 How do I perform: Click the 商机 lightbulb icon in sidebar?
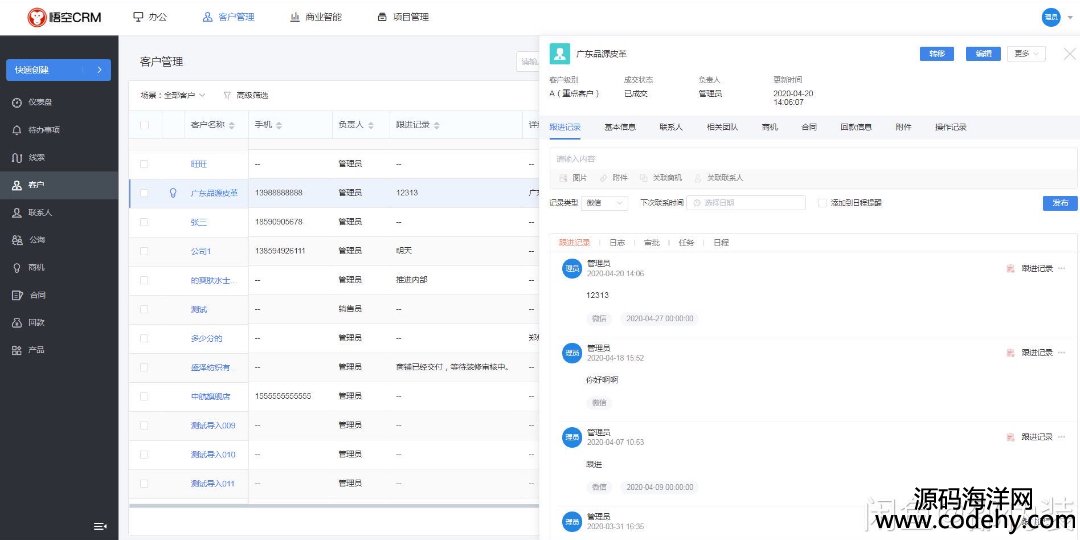click(17, 268)
